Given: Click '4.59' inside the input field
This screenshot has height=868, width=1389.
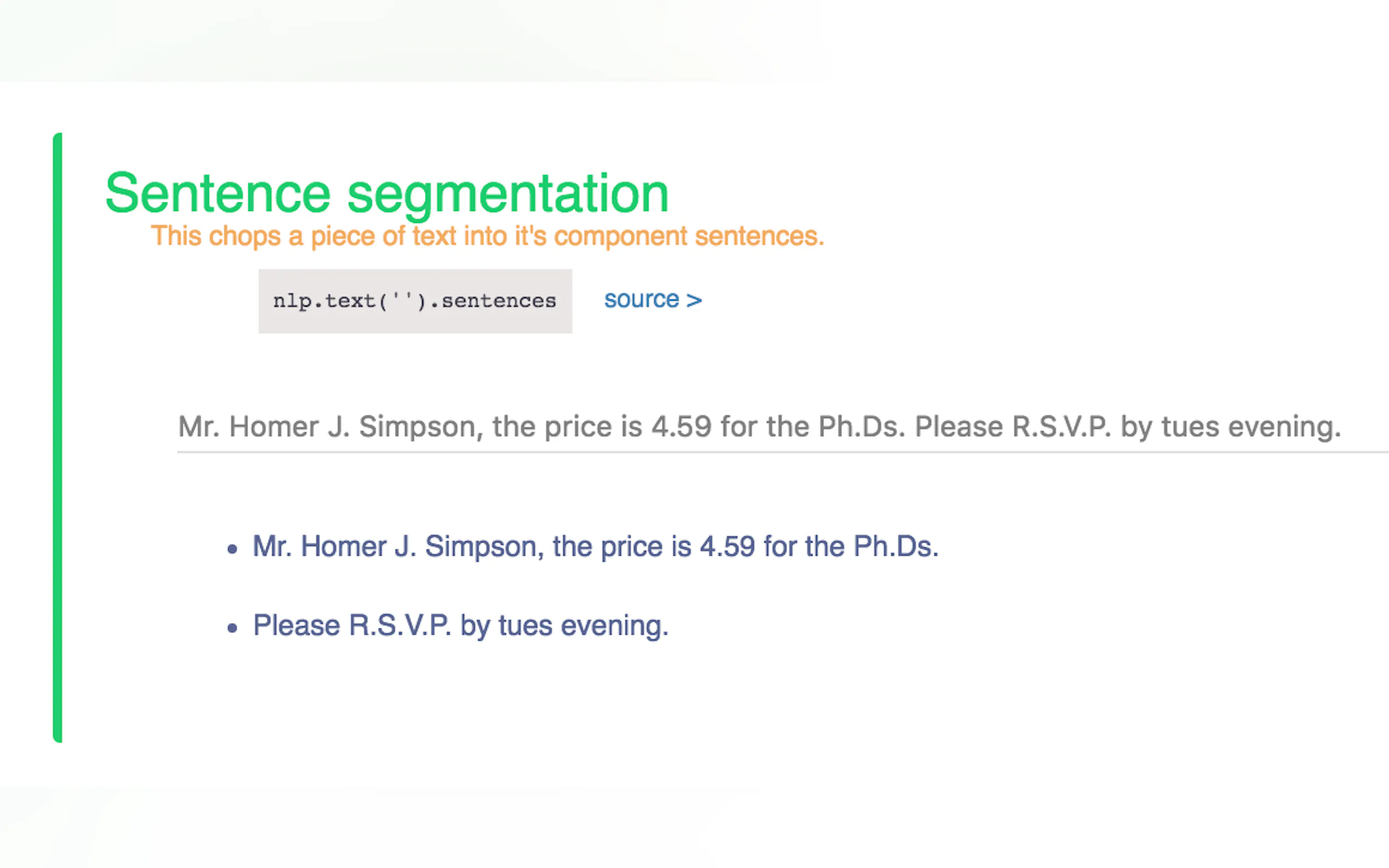Looking at the screenshot, I should 681,426.
